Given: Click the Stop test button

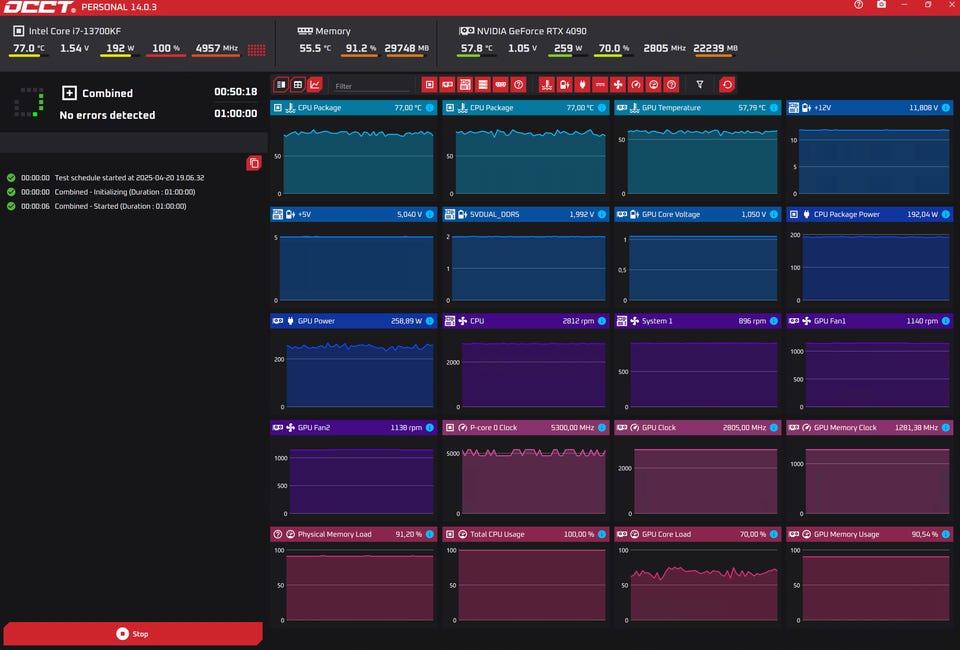Looking at the screenshot, I should coord(133,633).
